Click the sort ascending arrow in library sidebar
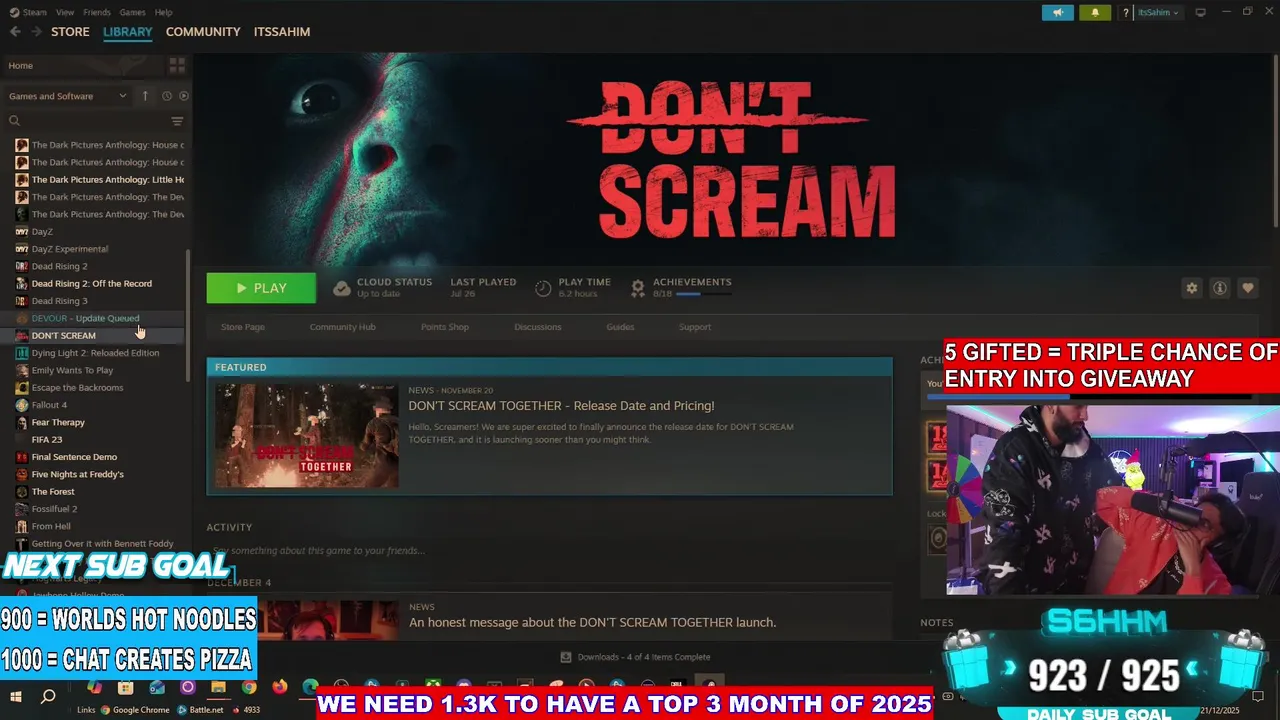This screenshot has height=720, width=1280. (x=145, y=96)
